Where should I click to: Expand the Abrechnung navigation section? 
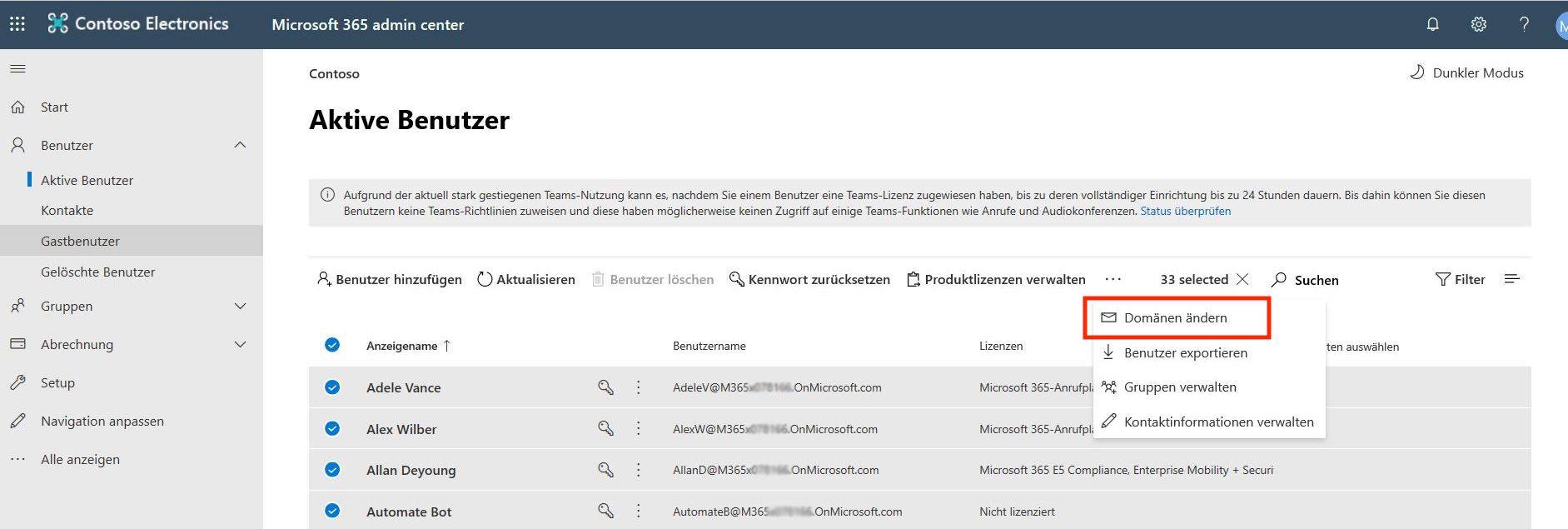point(240,344)
